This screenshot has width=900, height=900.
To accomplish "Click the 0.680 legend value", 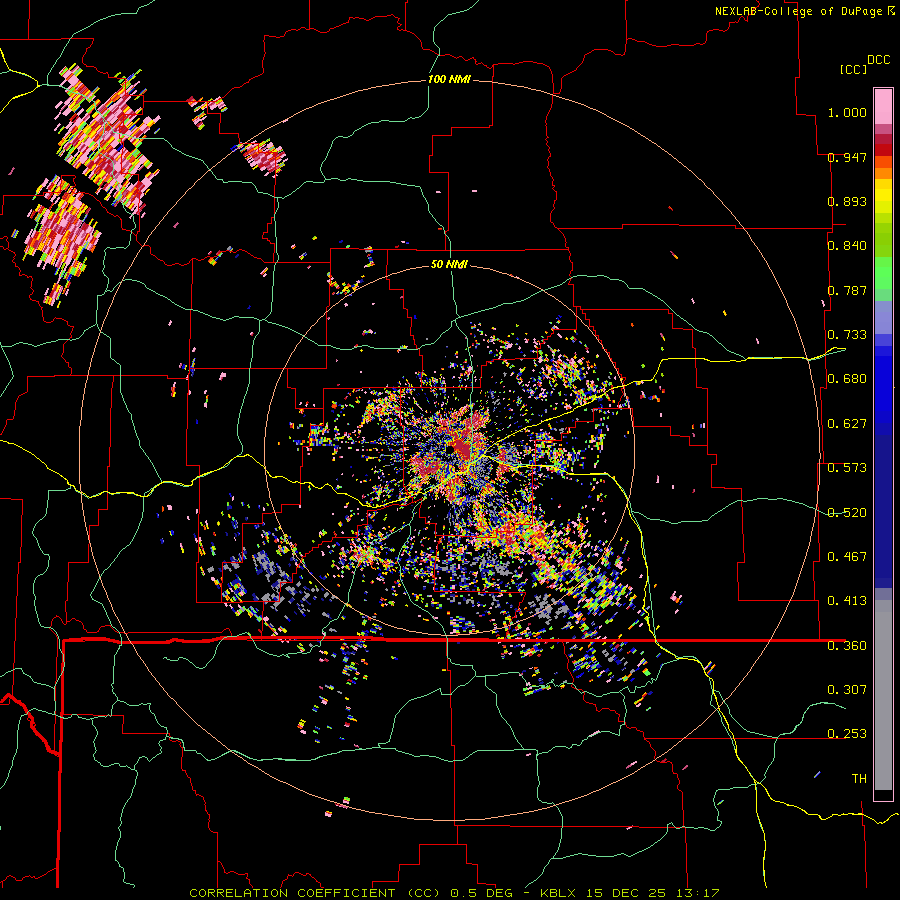I will (847, 379).
